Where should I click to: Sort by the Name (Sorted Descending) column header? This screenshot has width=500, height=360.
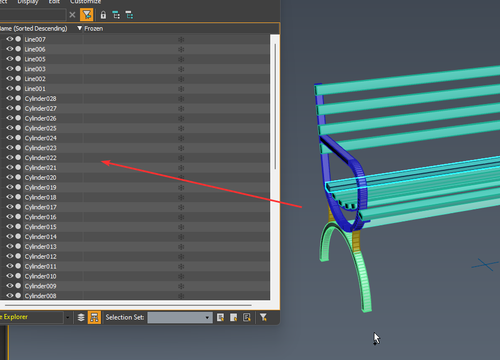(34, 28)
